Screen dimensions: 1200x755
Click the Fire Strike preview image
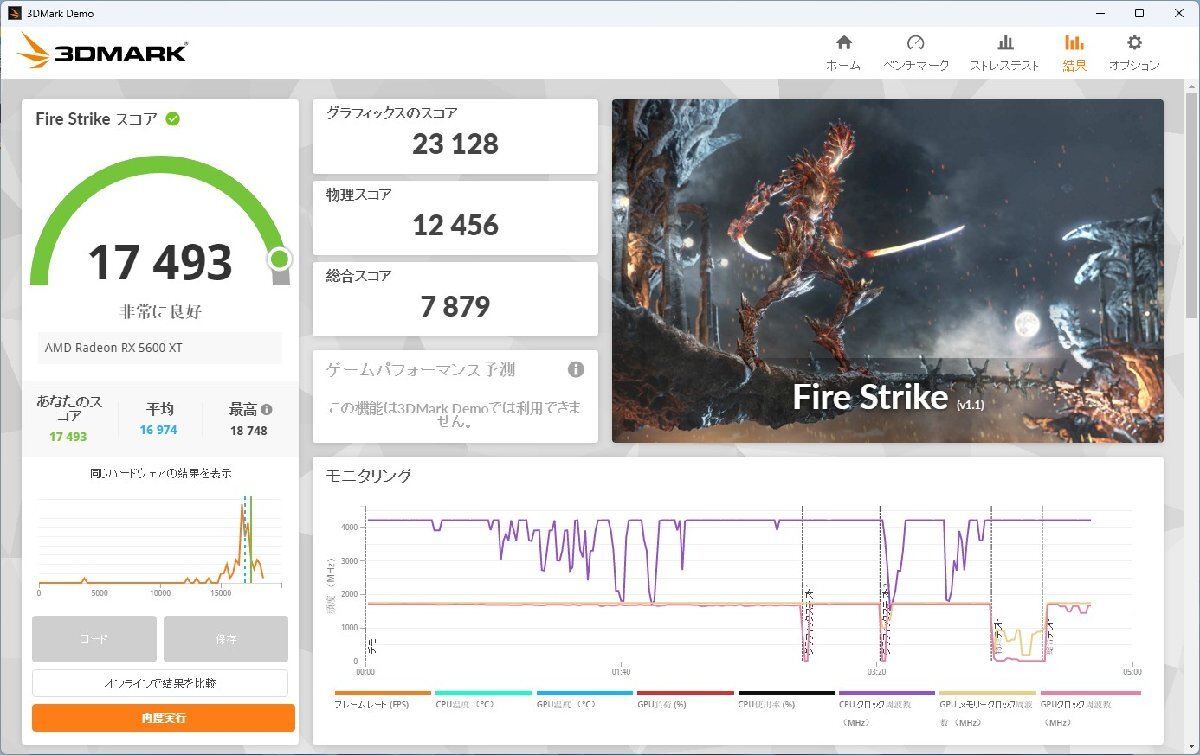pos(888,270)
